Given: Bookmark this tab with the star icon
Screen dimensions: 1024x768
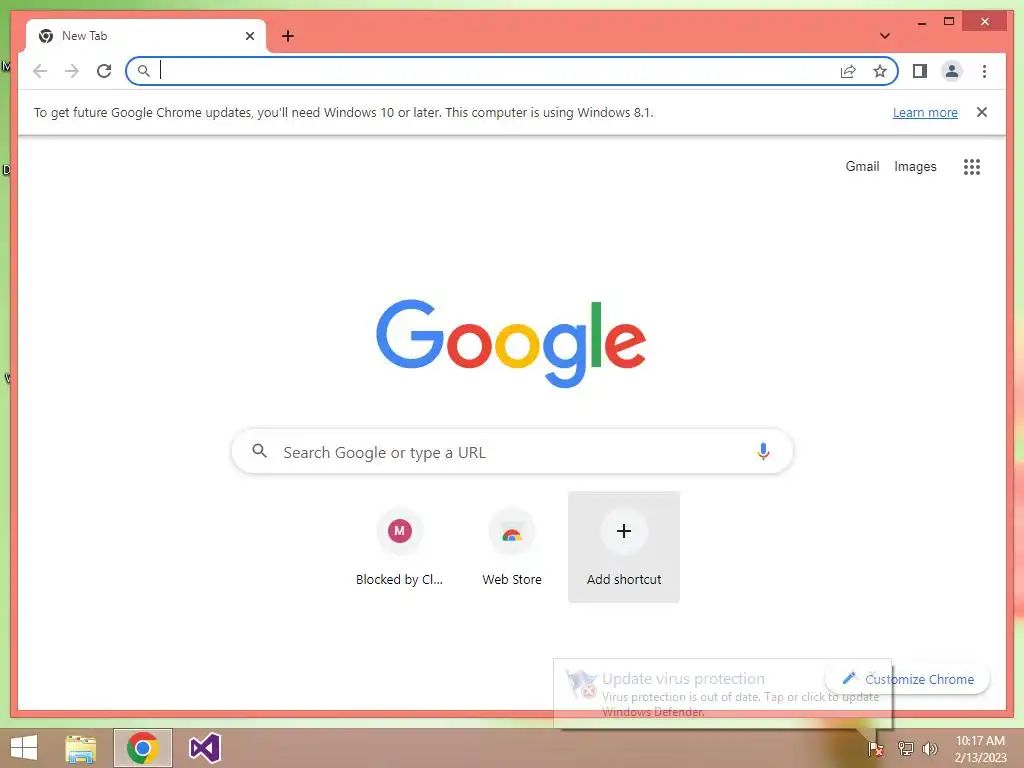Looking at the screenshot, I should point(880,71).
